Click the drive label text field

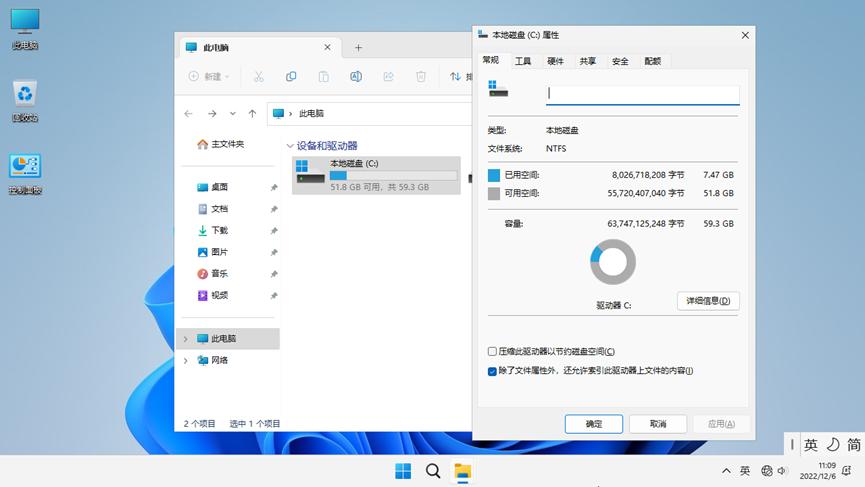click(x=643, y=94)
